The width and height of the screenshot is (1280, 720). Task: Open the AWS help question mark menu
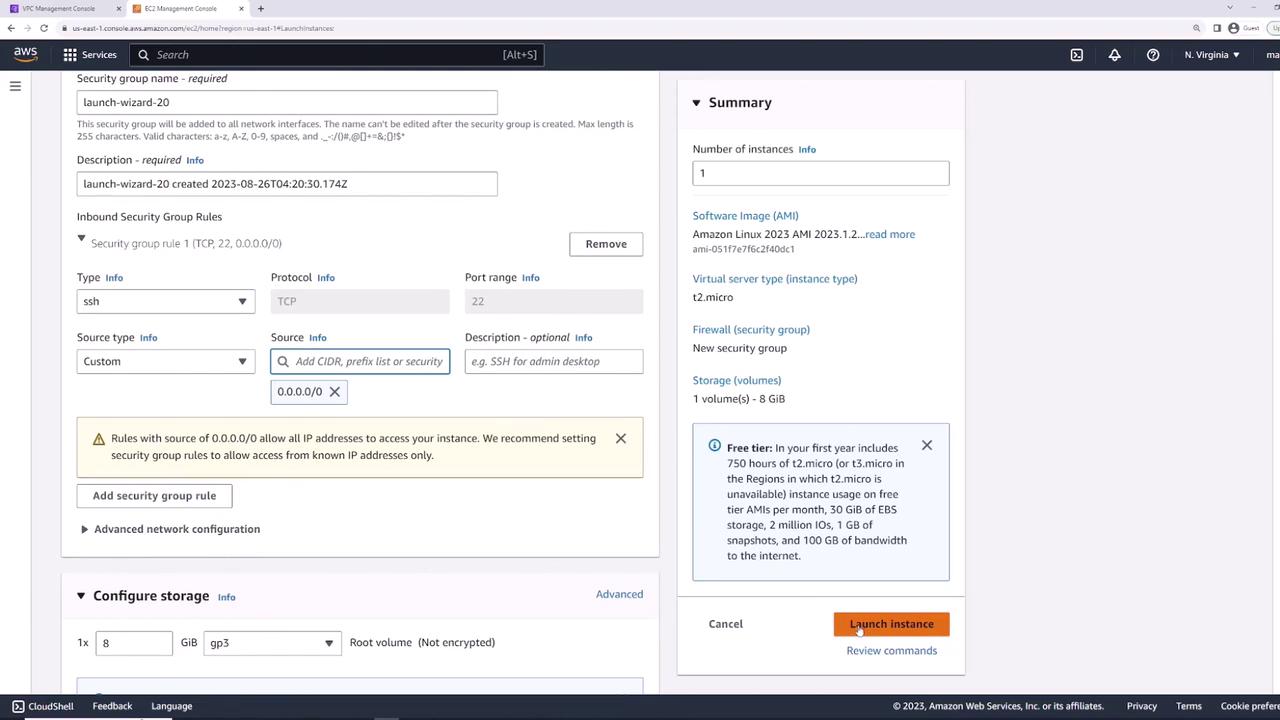(1153, 55)
